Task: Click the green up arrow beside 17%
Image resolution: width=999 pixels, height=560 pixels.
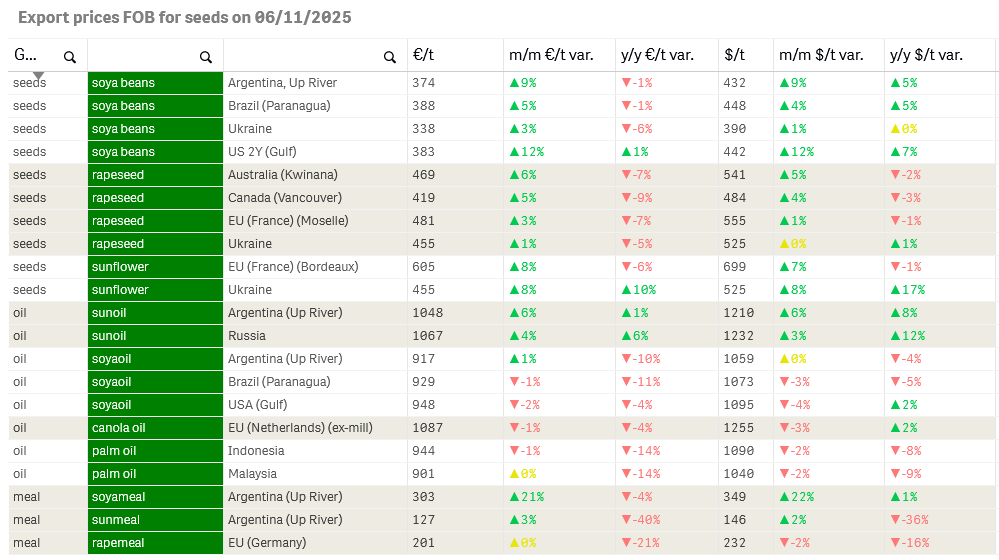Action: tap(895, 290)
